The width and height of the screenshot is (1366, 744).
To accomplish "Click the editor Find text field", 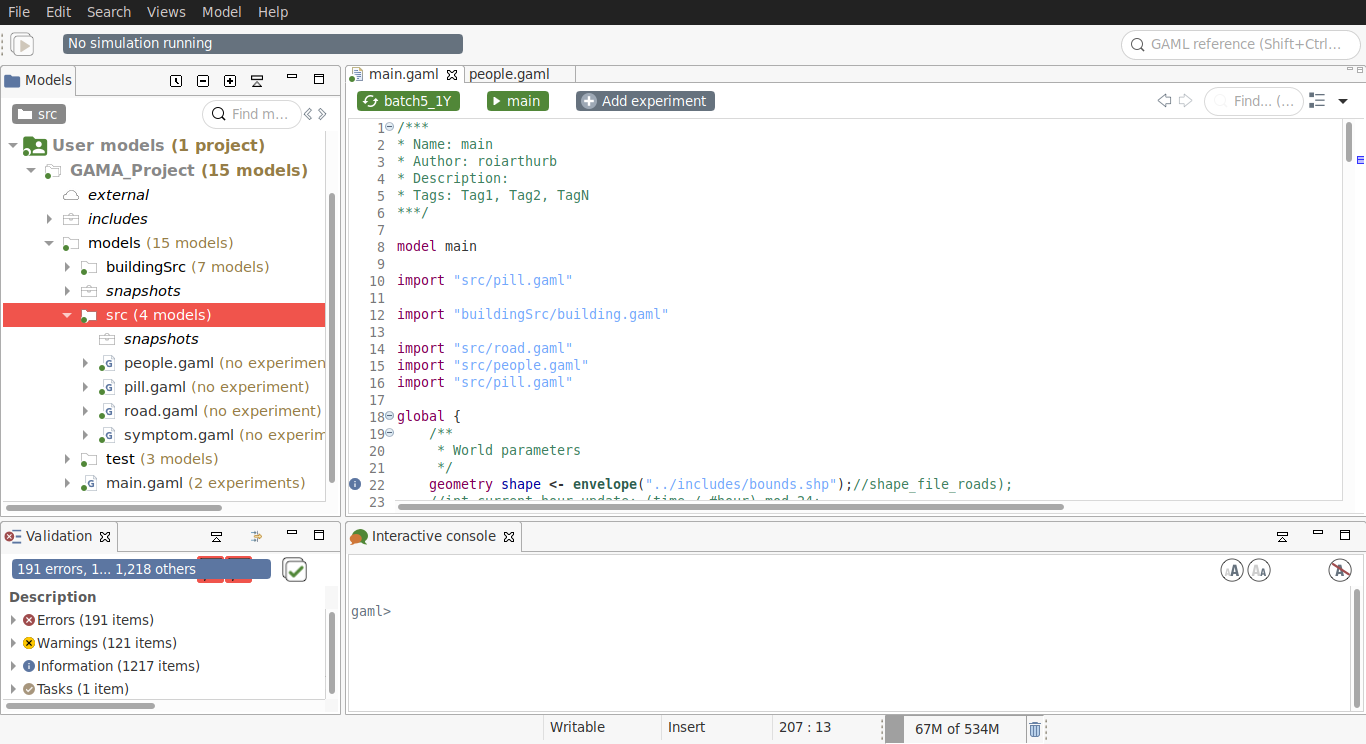I will (1253, 101).
